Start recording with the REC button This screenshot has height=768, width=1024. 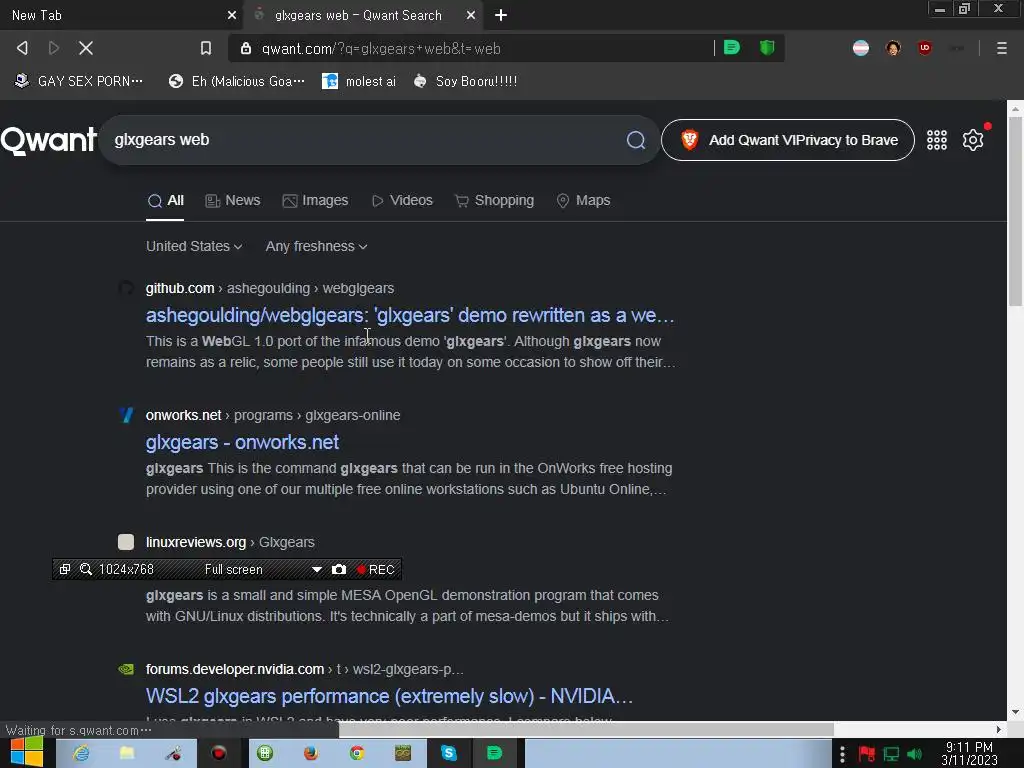coord(376,569)
